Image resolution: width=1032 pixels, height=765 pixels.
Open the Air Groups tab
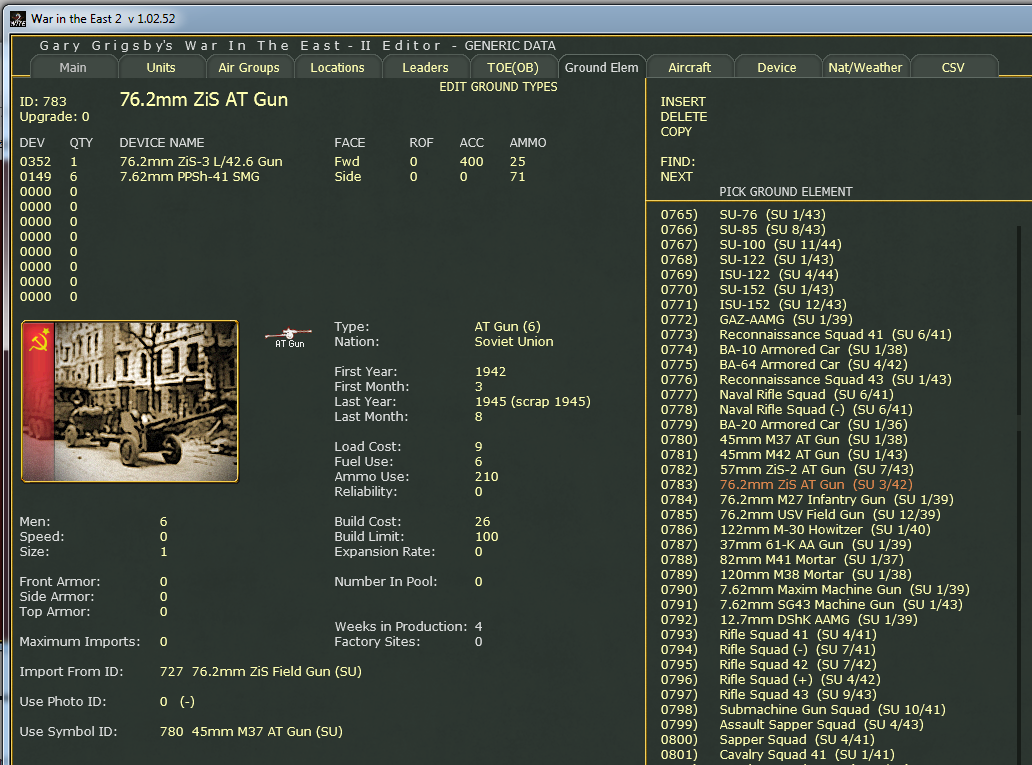[249, 68]
